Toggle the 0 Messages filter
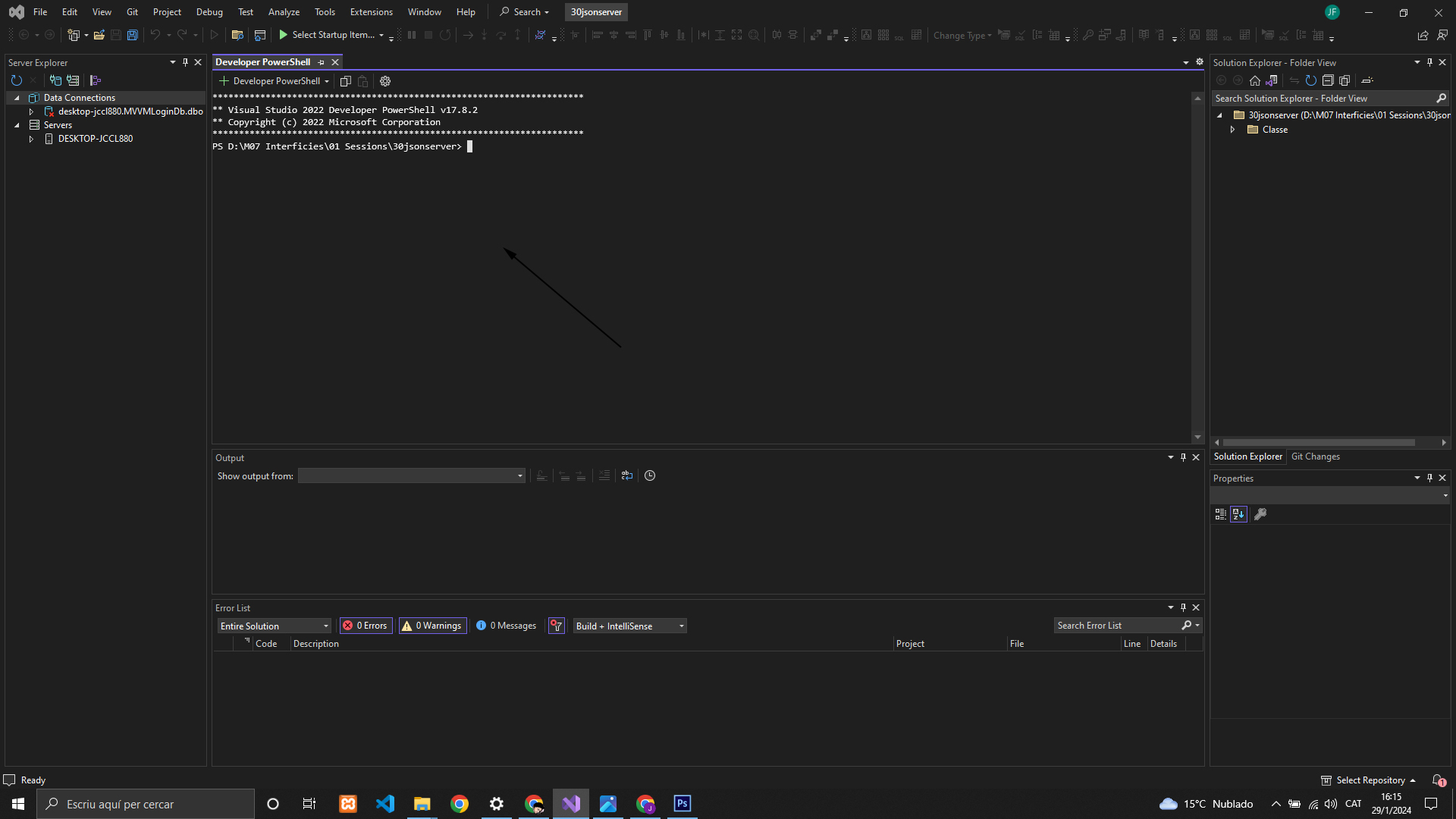 point(506,626)
